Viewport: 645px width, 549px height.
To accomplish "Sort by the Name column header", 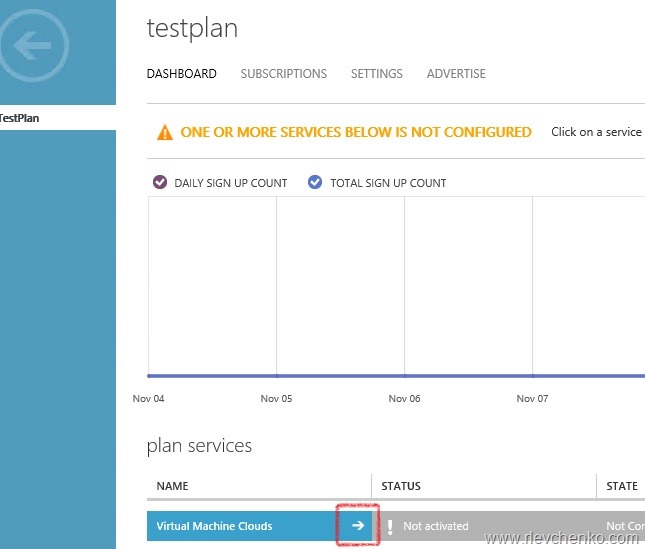I will click(173, 486).
